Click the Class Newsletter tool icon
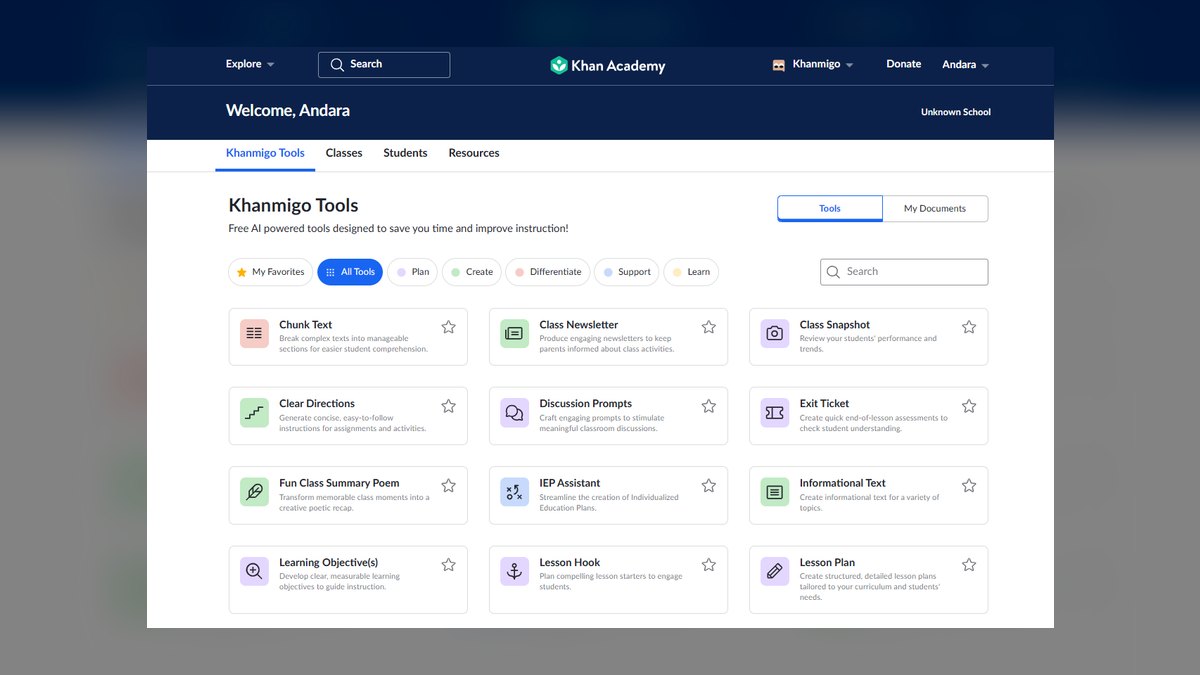This screenshot has height=675, width=1200. pos(514,333)
